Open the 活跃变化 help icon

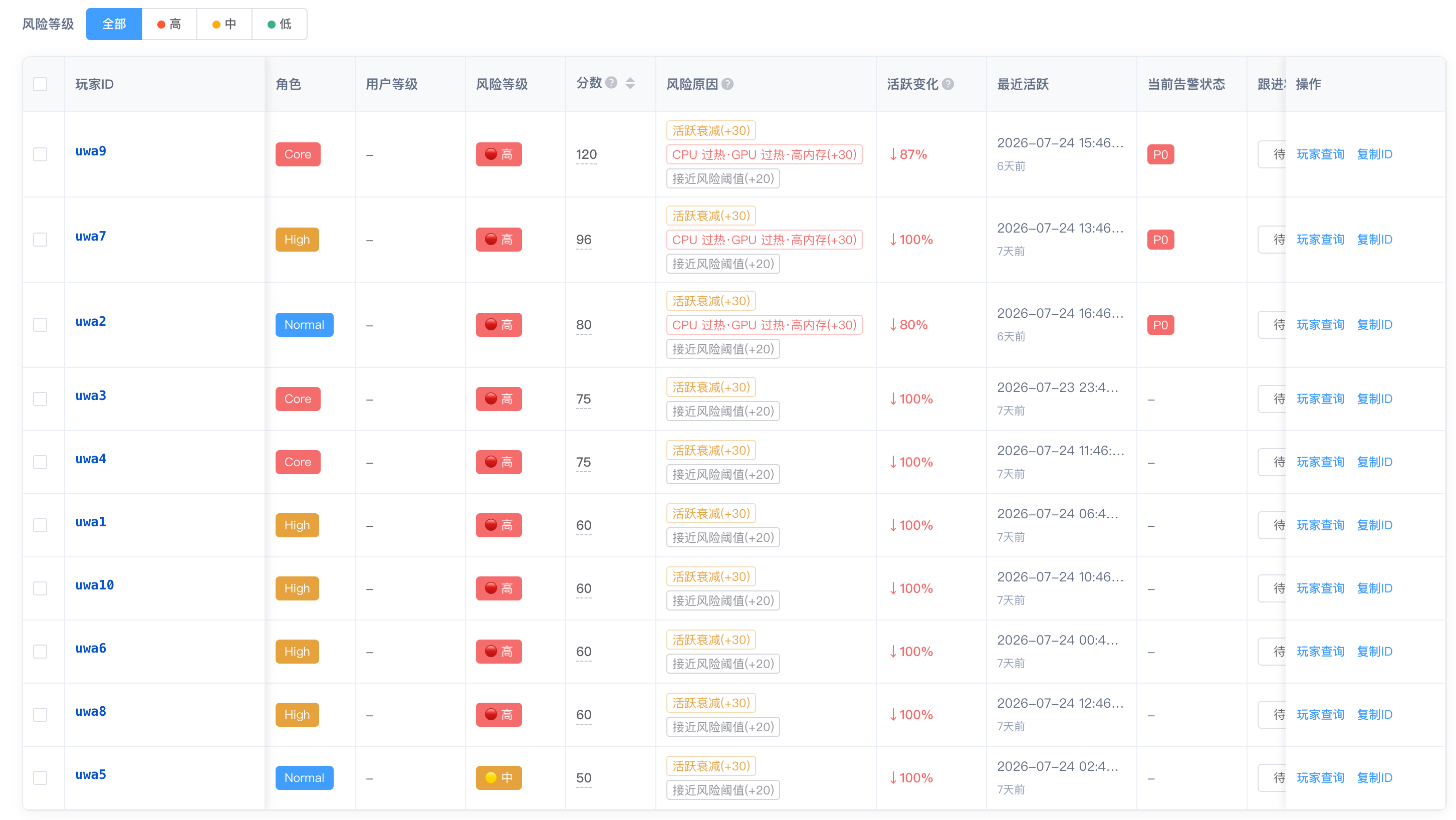click(948, 84)
